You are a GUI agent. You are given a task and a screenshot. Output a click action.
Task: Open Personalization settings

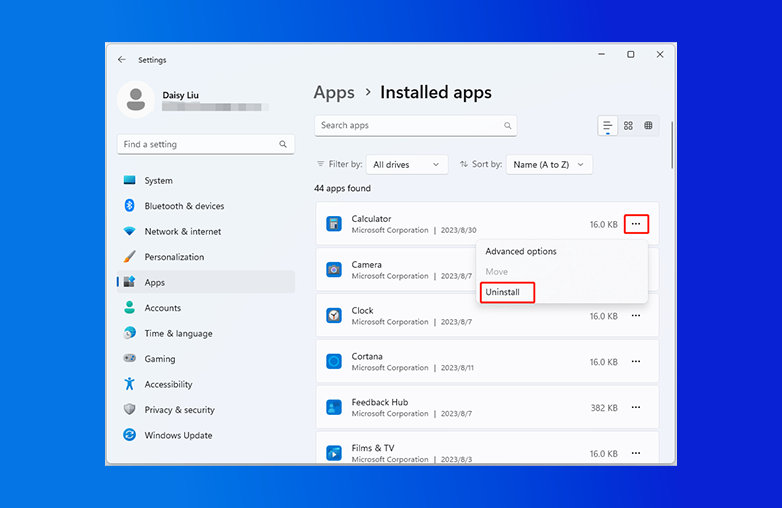pyautogui.click(x=205, y=257)
